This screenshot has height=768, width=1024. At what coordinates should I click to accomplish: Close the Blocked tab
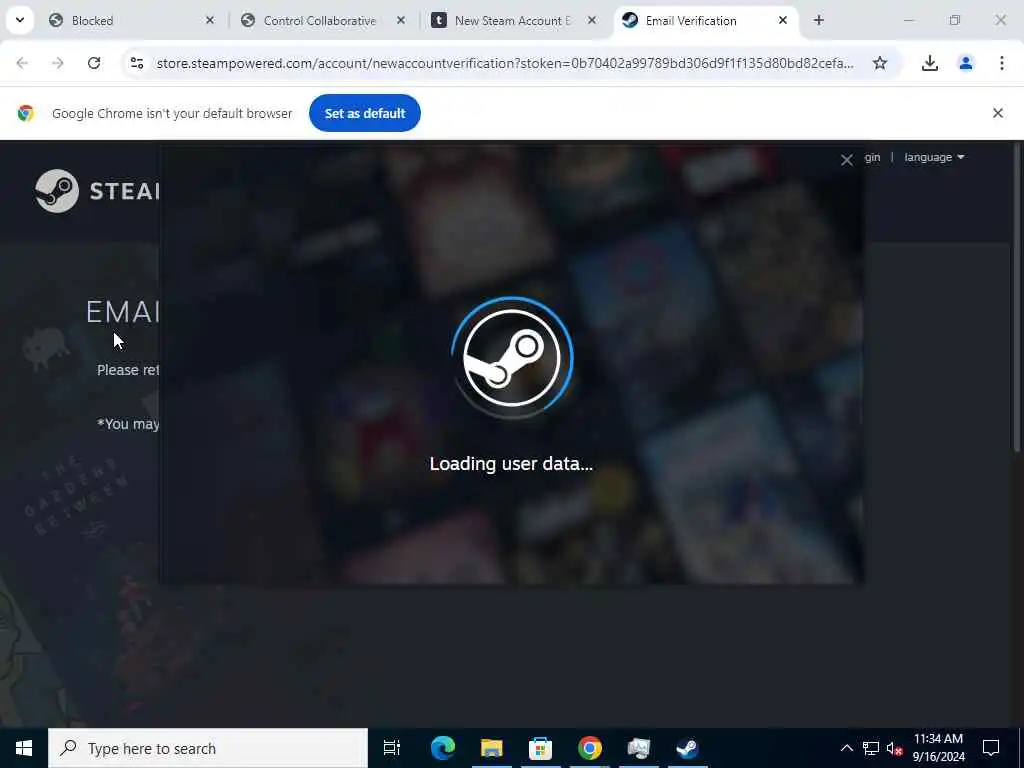210,20
